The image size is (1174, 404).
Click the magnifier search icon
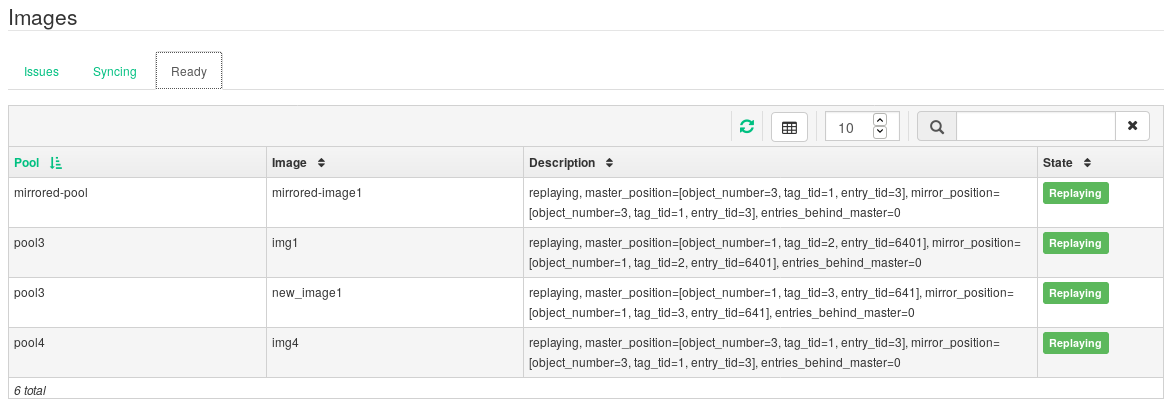click(937, 127)
